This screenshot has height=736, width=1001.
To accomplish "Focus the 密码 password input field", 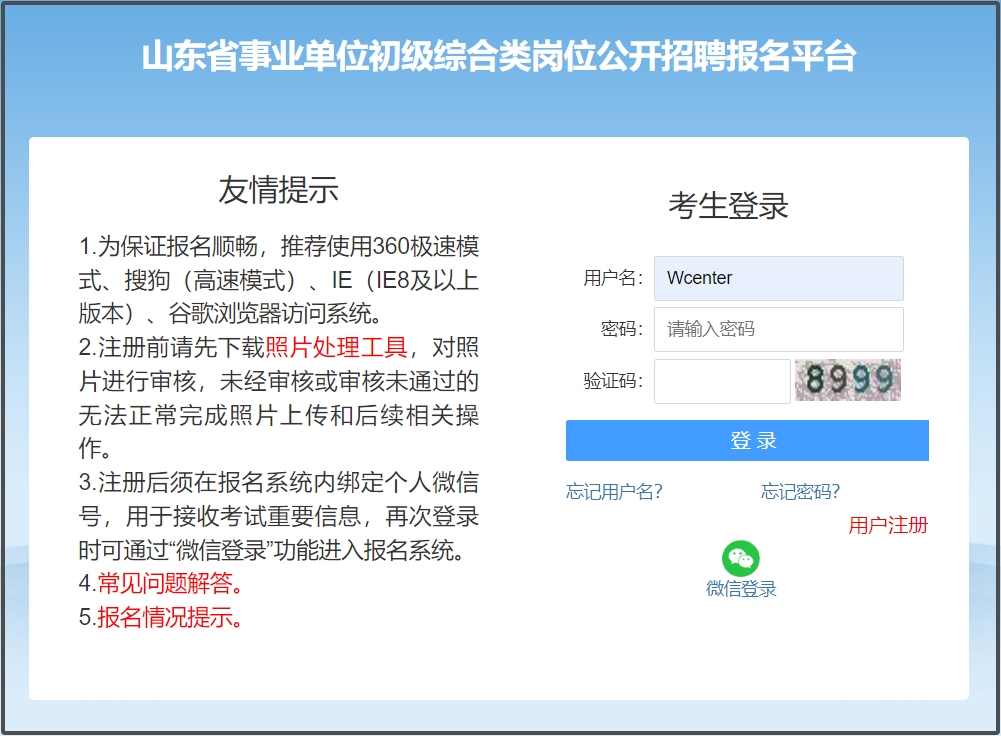I will click(778, 329).
